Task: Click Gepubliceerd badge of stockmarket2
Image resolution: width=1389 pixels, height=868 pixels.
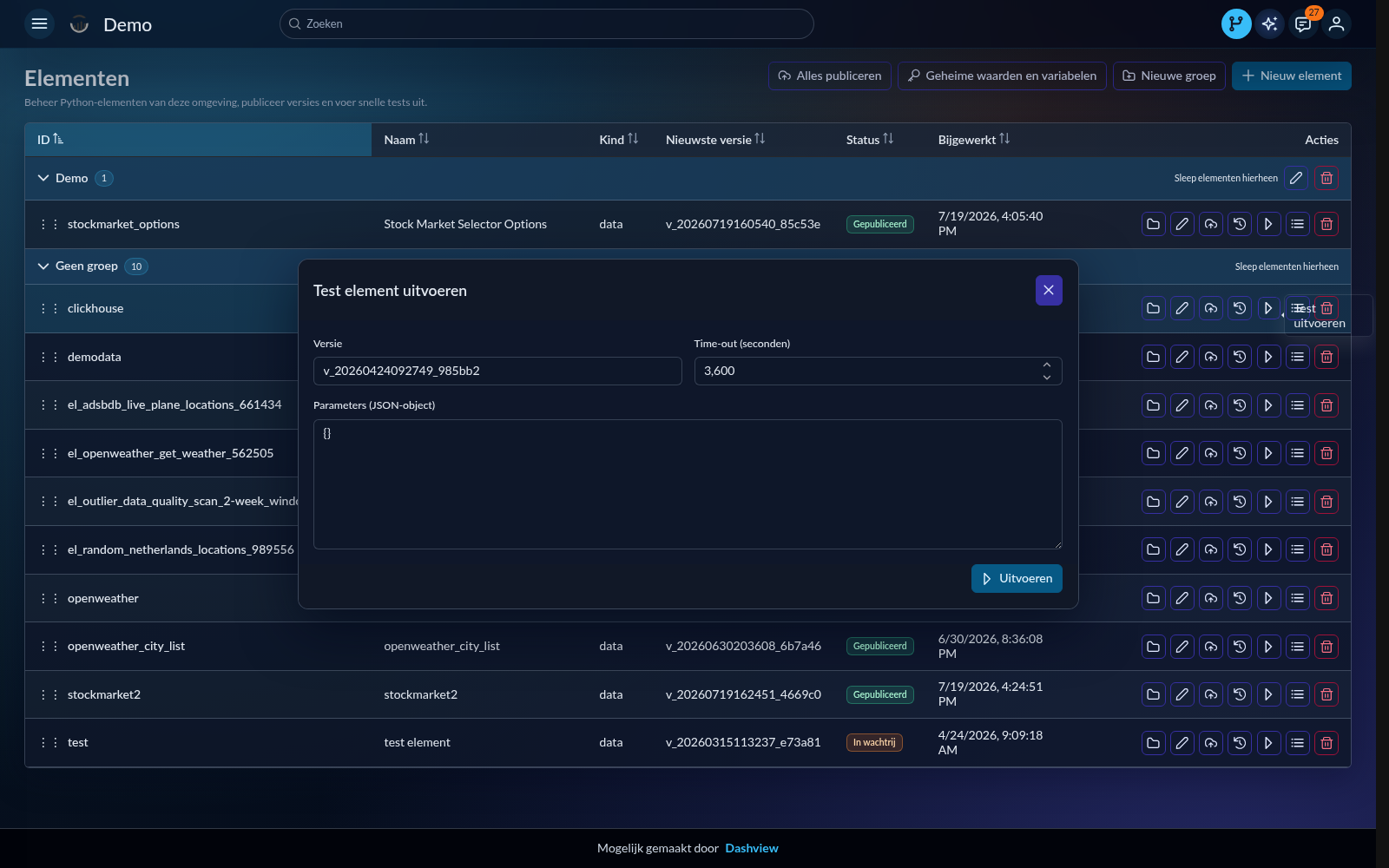Action: (879, 694)
